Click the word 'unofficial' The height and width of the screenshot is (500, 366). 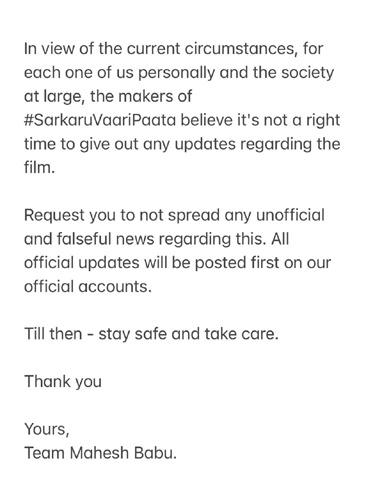tap(290, 215)
